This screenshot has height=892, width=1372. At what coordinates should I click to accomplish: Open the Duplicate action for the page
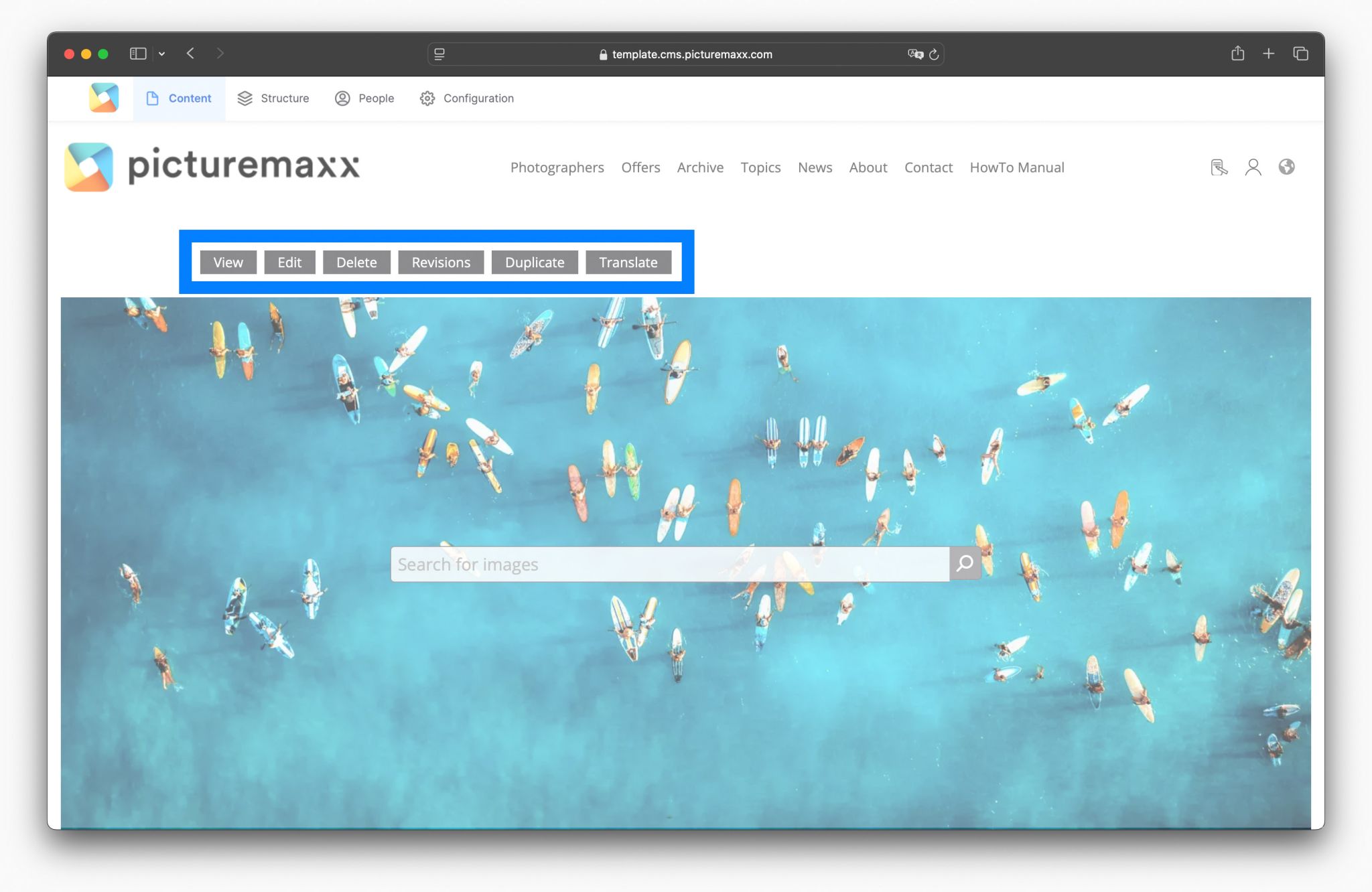(x=535, y=262)
